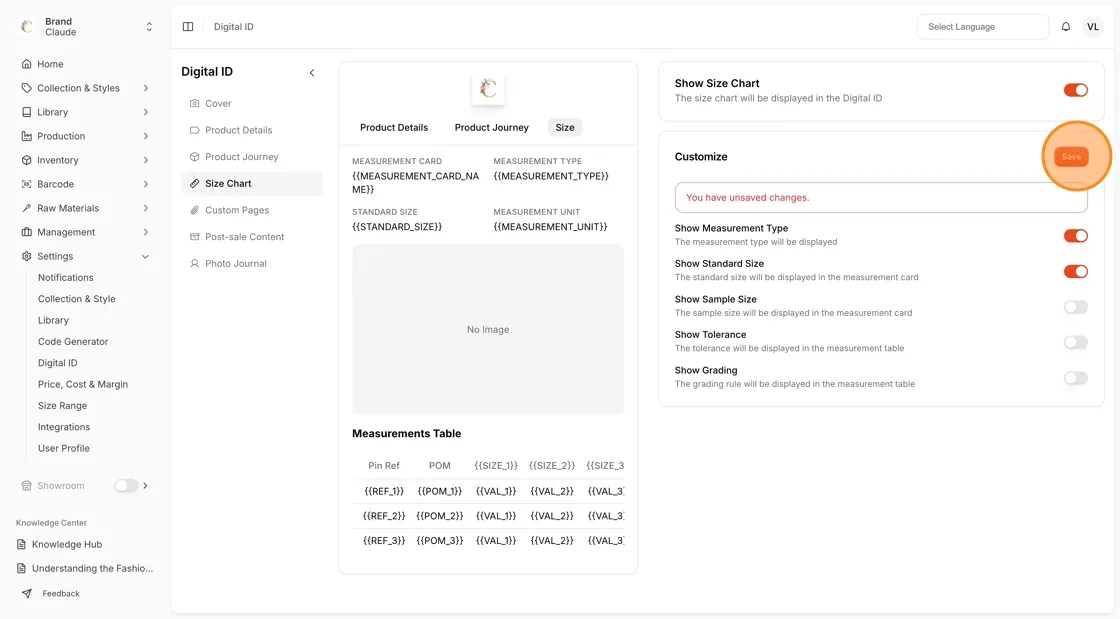Click the Settings gear icon

[x=26, y=256]
